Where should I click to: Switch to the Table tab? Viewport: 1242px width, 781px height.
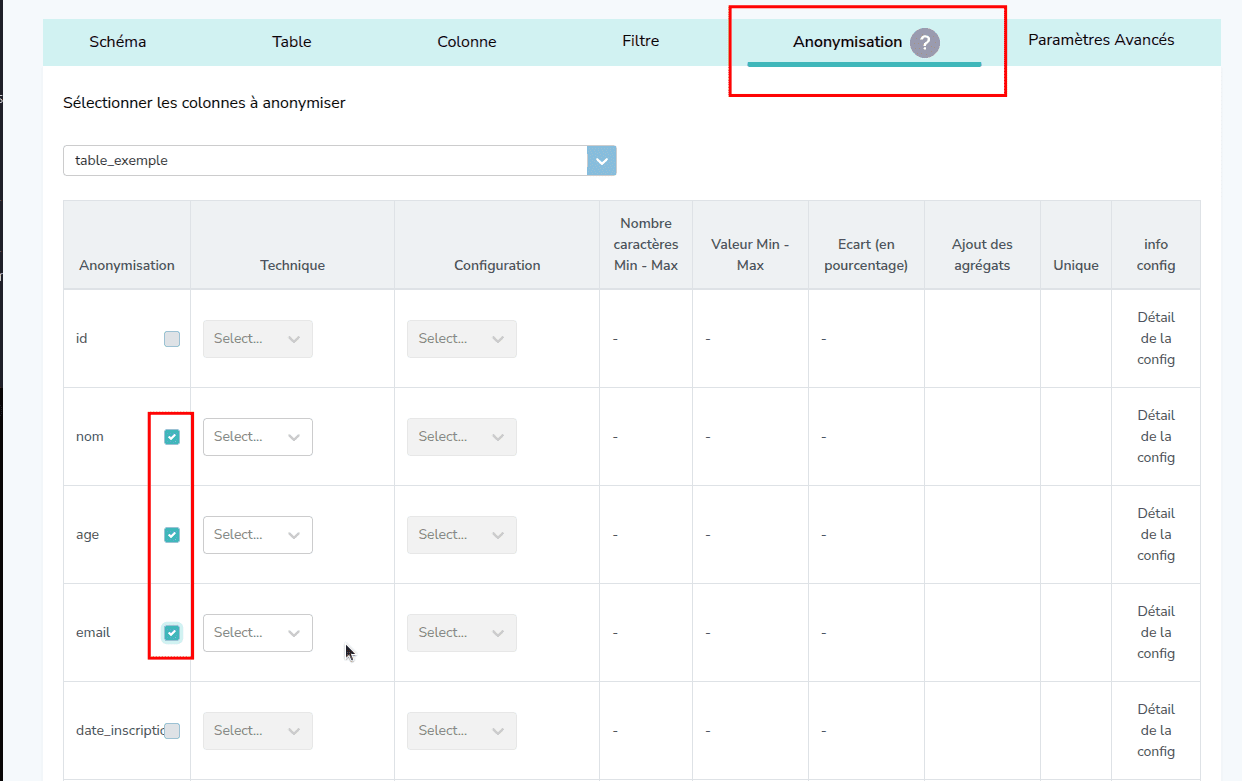pyautogui.click(x=291, y=42)
